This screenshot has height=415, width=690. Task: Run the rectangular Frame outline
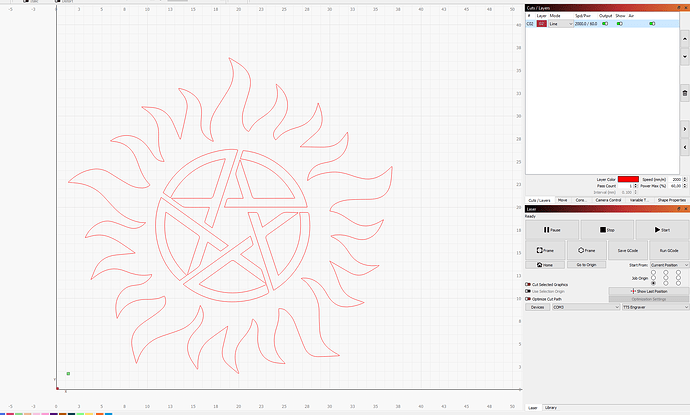[x=545, y=250]
